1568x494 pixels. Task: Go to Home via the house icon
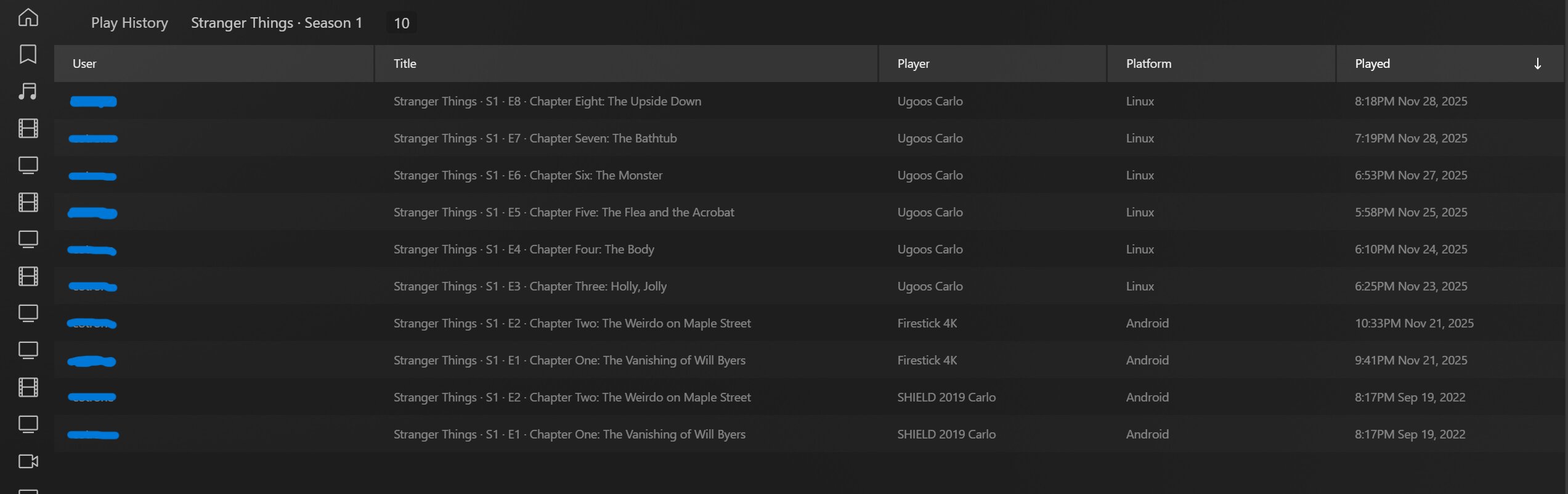pos(28,17)
